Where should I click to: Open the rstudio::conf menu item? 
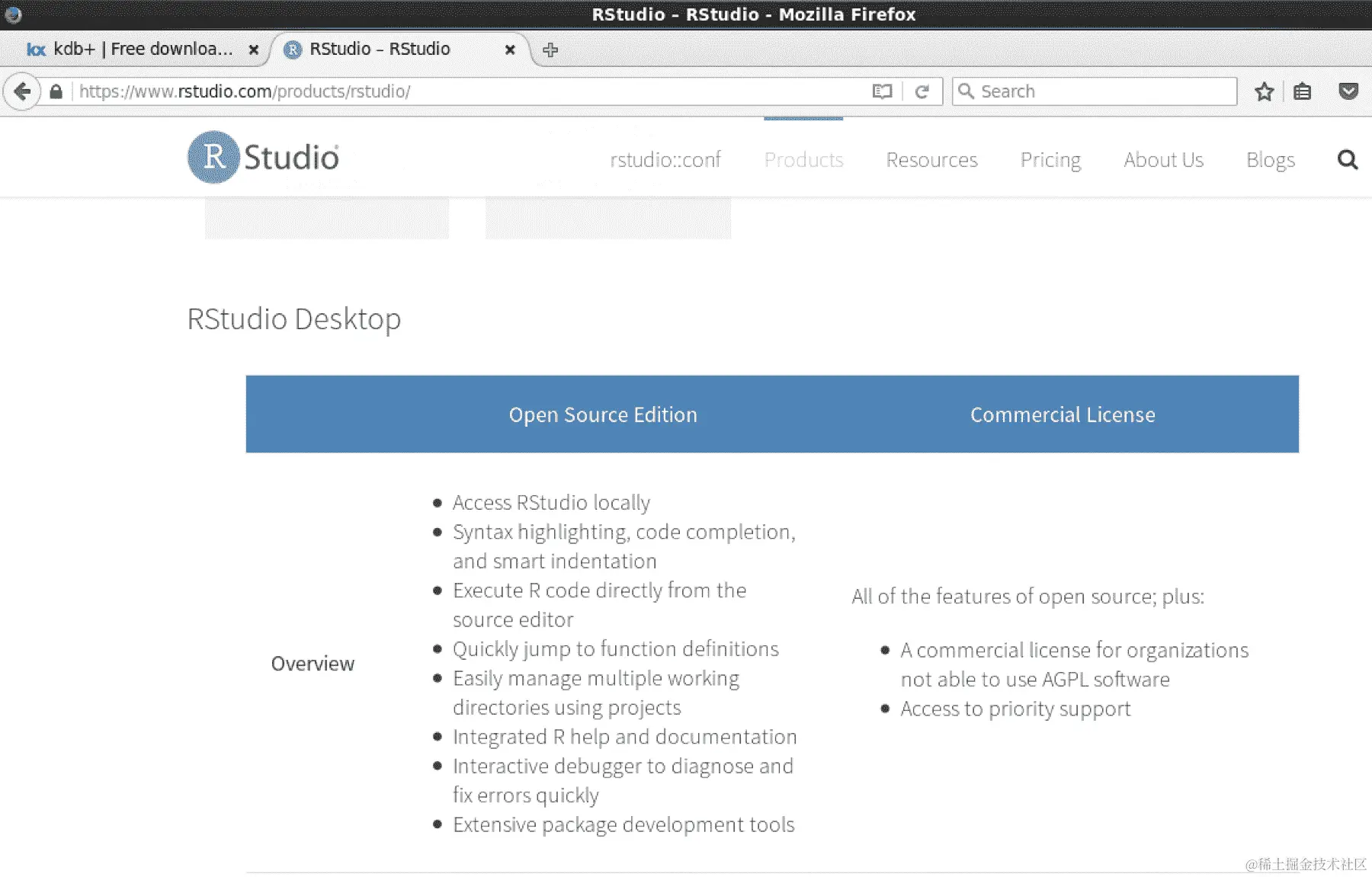(x=665, y=160)
